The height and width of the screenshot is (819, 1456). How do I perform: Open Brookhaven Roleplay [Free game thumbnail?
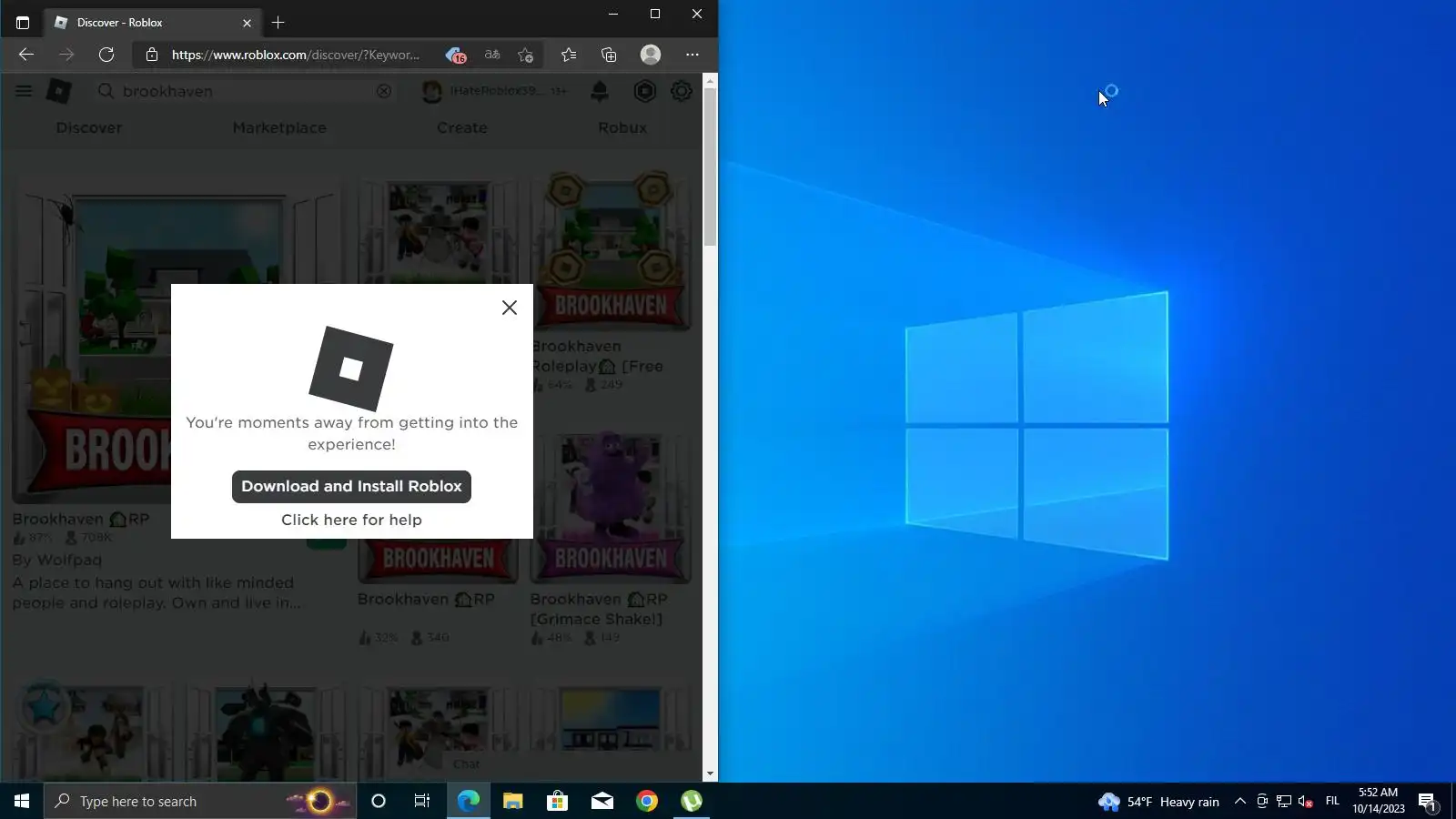pyautogui.click(x=612, y=252)
